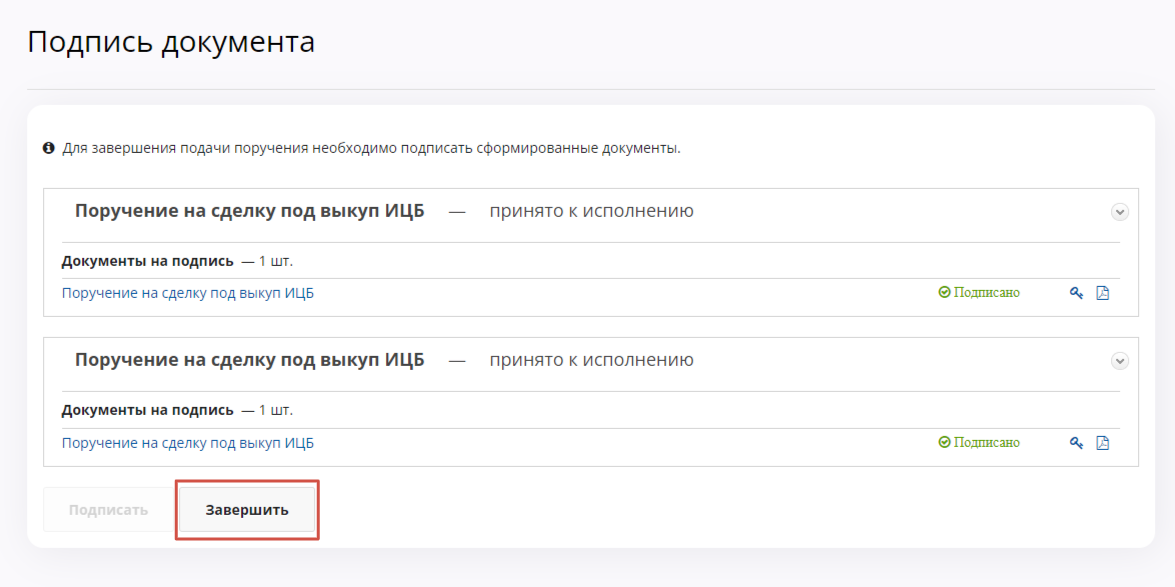Click first 'Документы на подпись' label
Viewport: 1175px width, 587px height.
tap(147, 261)
